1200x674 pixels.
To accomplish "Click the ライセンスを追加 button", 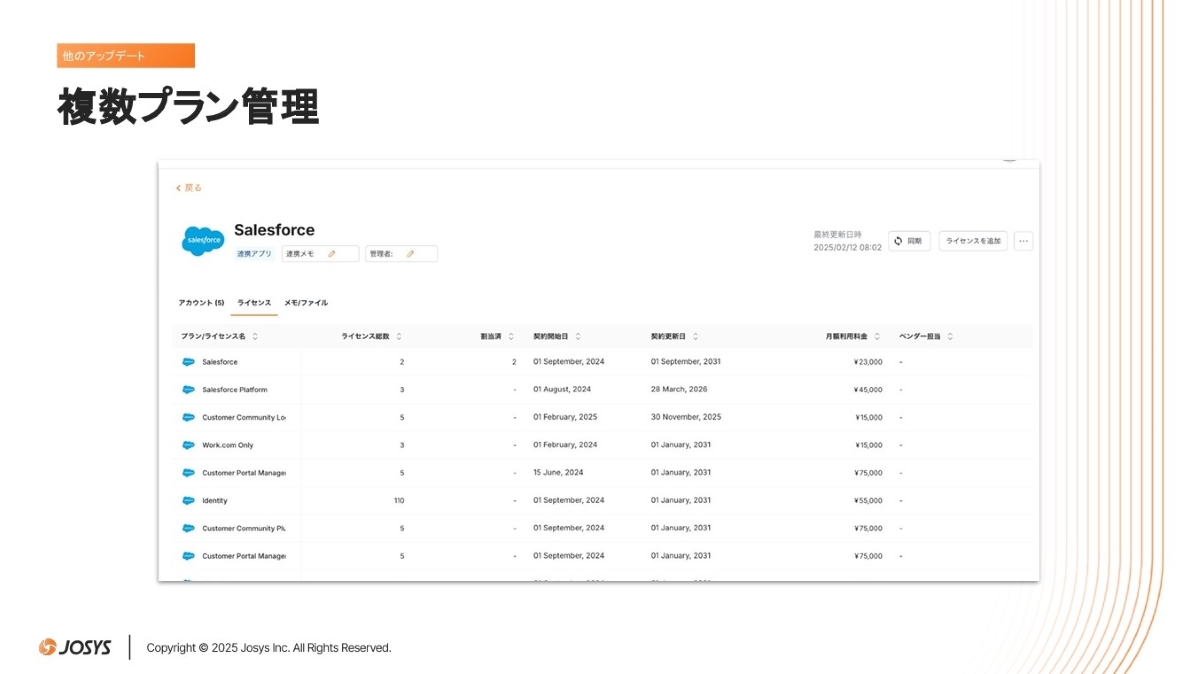I will pyautogui.click(x=973, y=241).
